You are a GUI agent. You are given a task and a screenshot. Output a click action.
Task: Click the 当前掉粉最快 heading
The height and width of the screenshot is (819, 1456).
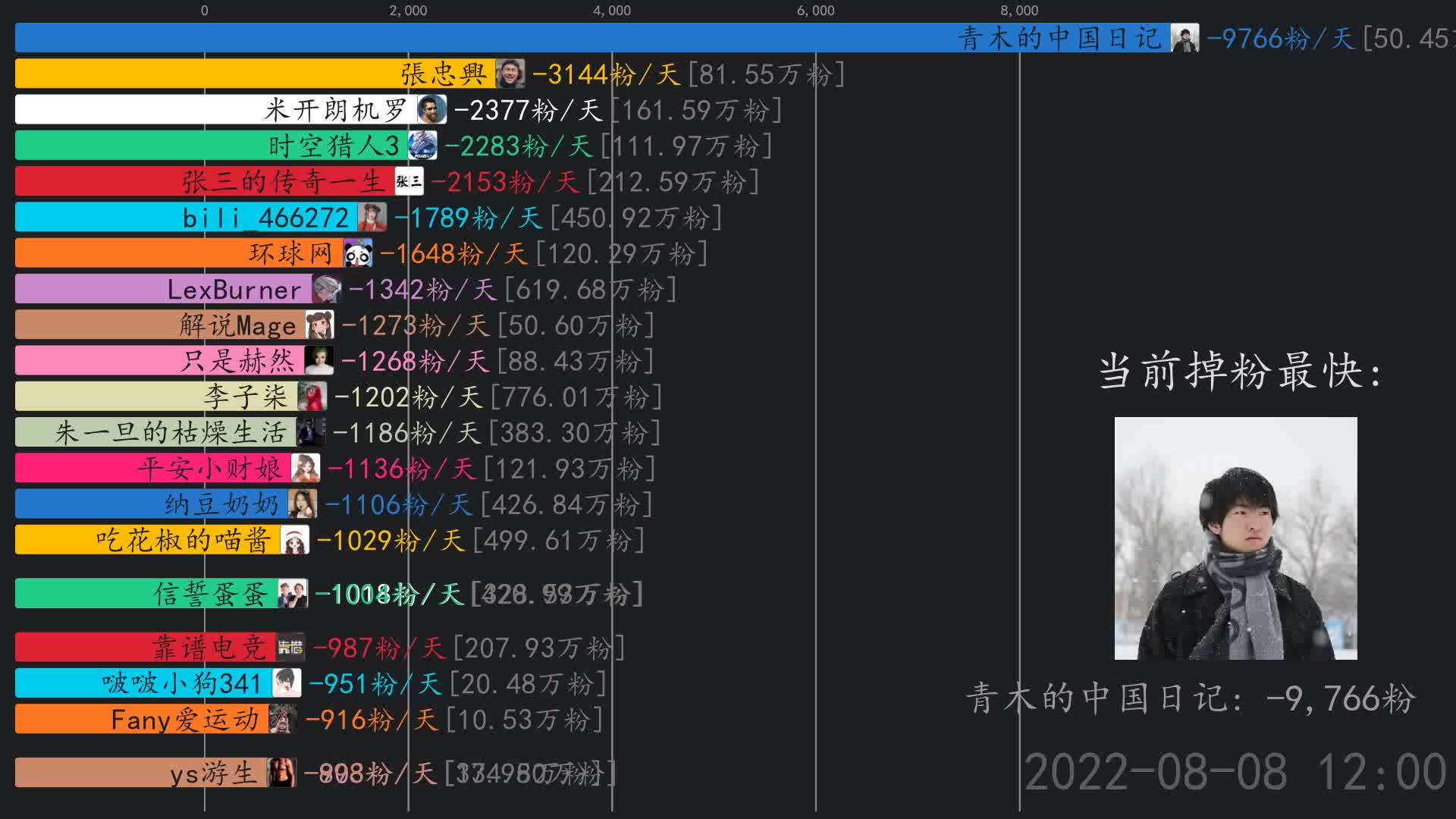point(1241,371)
